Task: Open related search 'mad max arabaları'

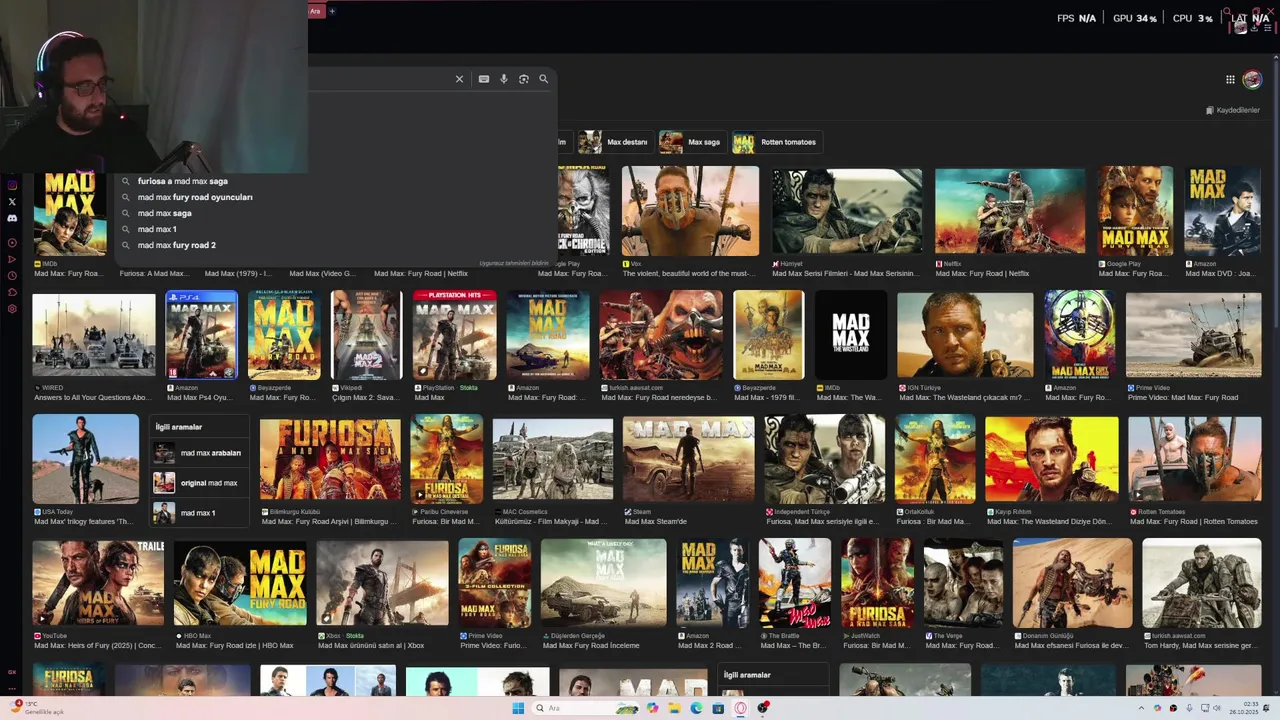Action: [x=198, y=453]
